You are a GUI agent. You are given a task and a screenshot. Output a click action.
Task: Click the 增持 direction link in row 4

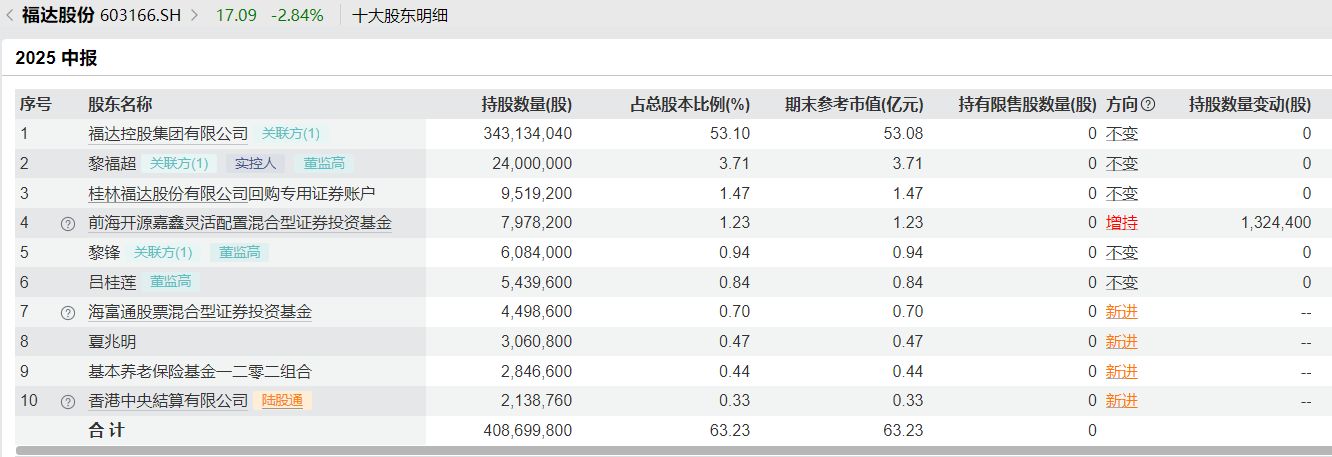[1121, 223]
